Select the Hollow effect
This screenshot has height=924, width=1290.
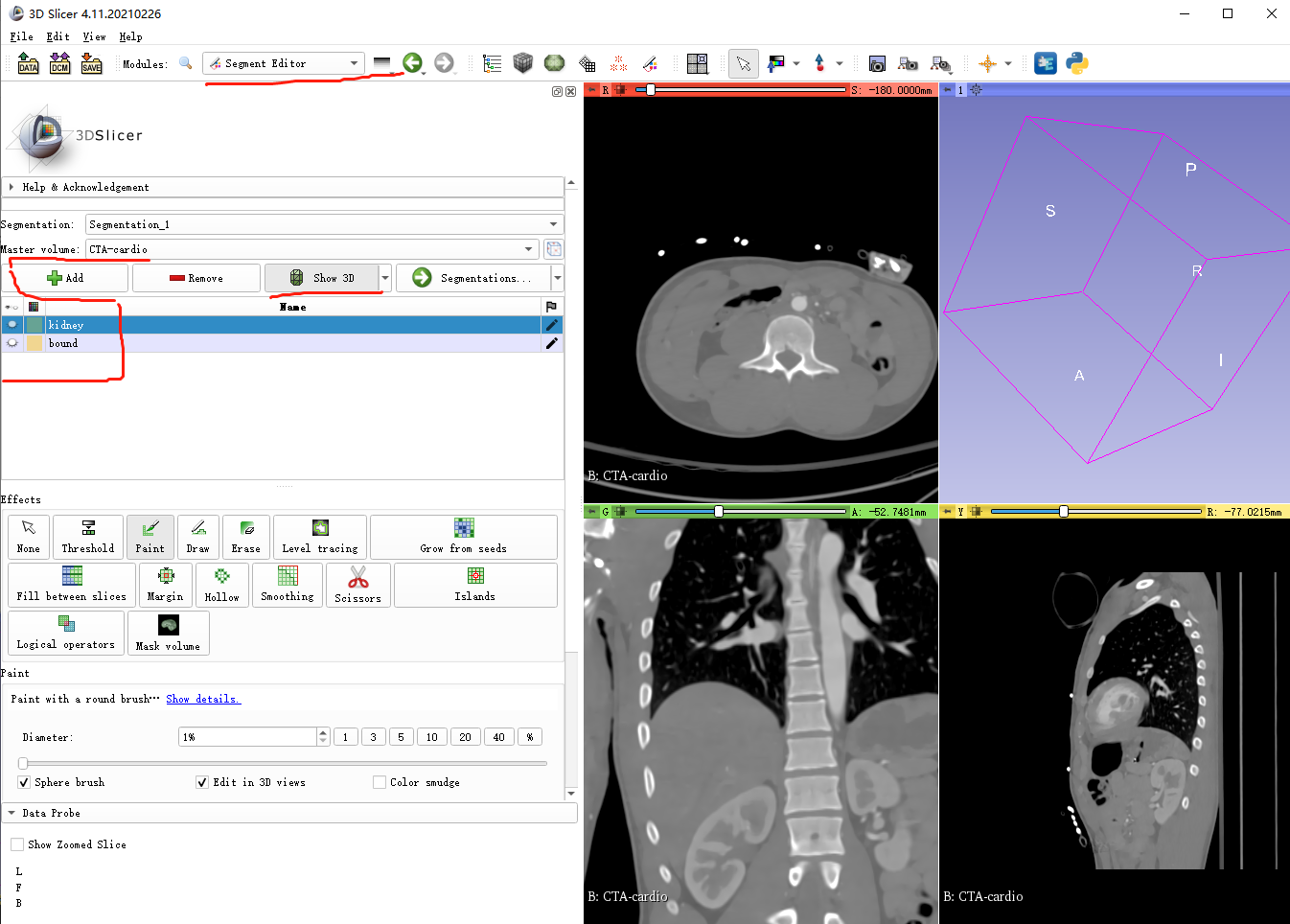[222, 585]
